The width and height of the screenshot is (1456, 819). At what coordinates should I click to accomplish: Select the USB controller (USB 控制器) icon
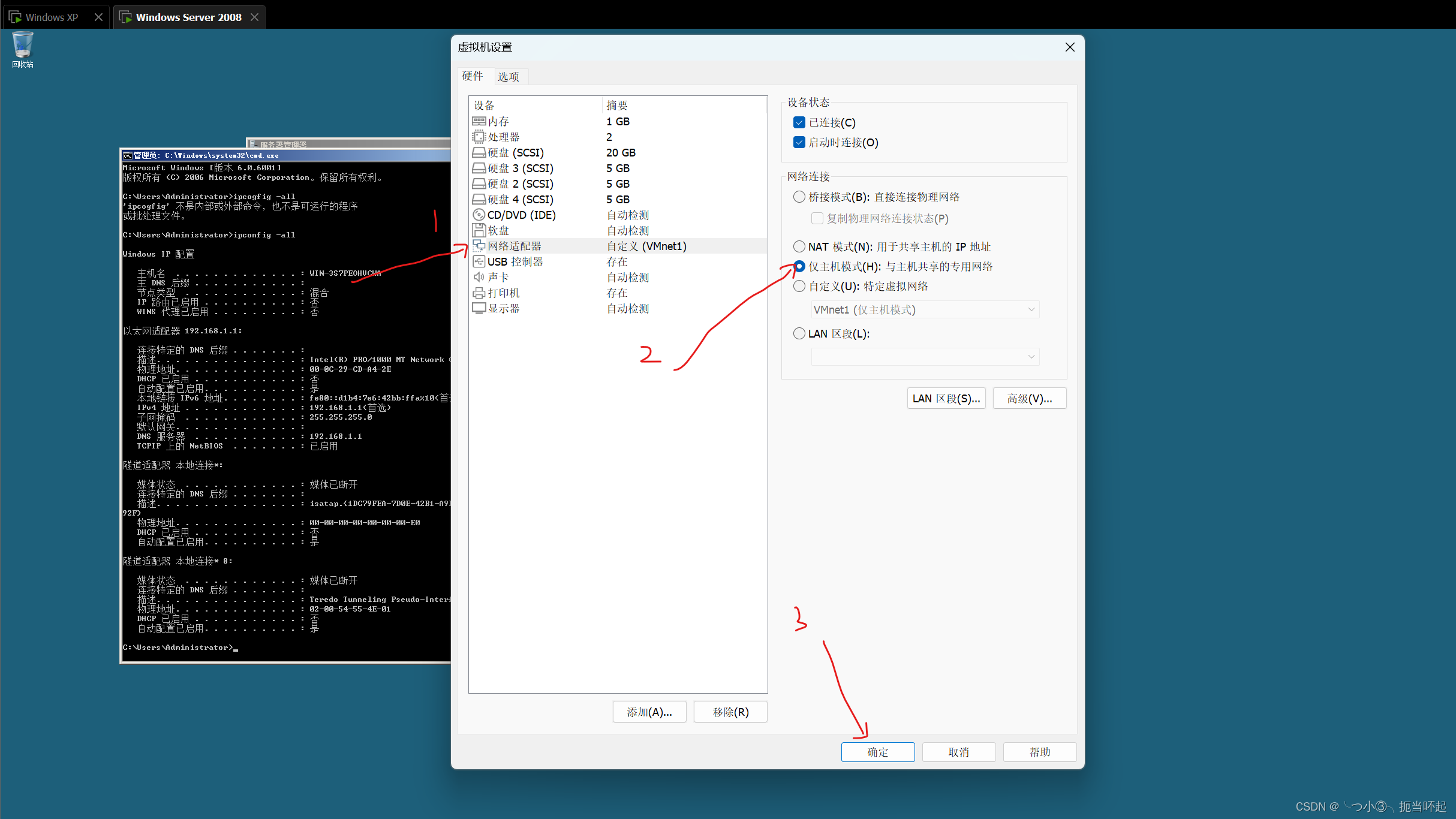479,262
